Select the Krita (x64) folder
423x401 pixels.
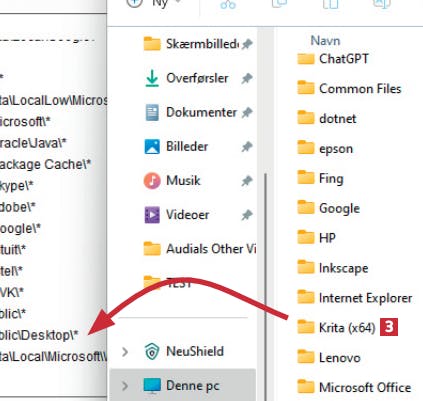pyautogui.click(x=336, y=328)
